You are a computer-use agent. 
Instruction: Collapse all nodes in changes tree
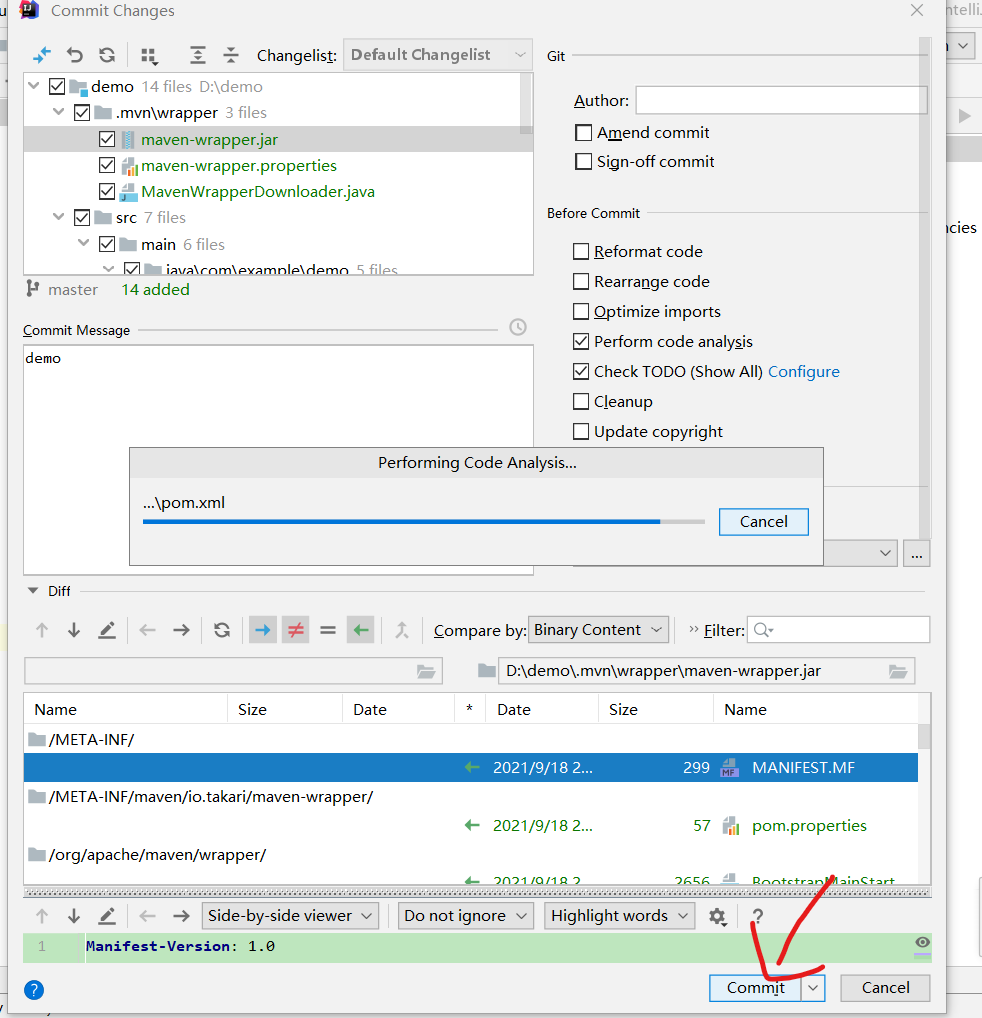pos(231,56)
